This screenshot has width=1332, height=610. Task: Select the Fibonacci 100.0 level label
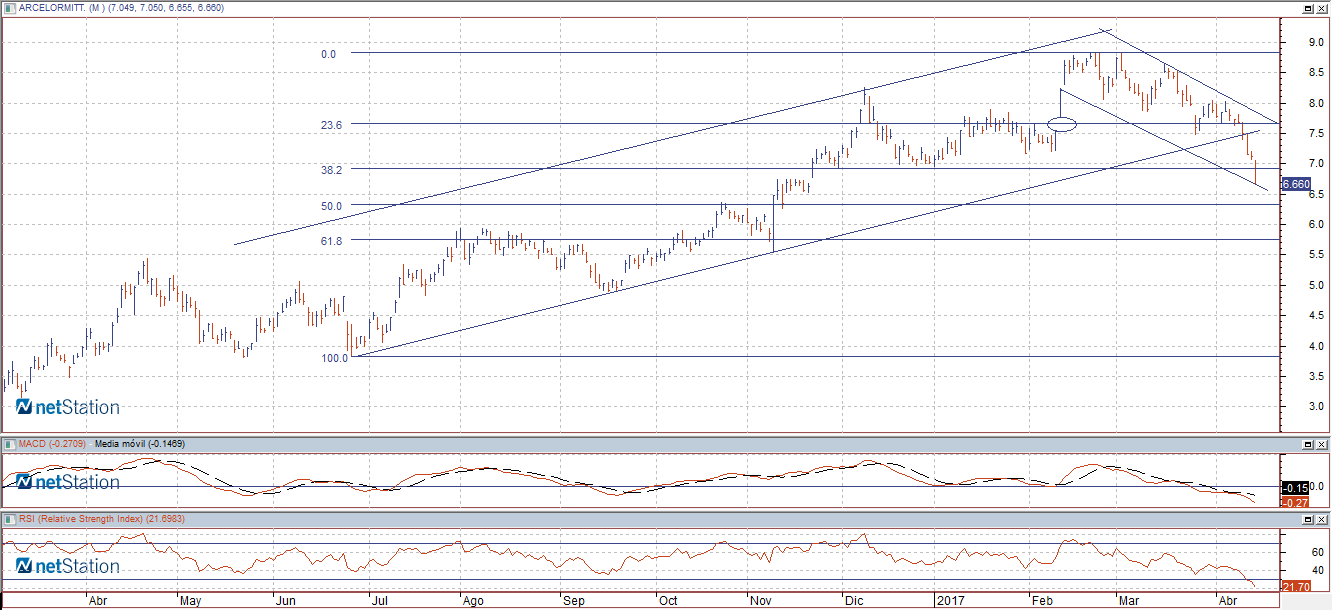(335, 357)
